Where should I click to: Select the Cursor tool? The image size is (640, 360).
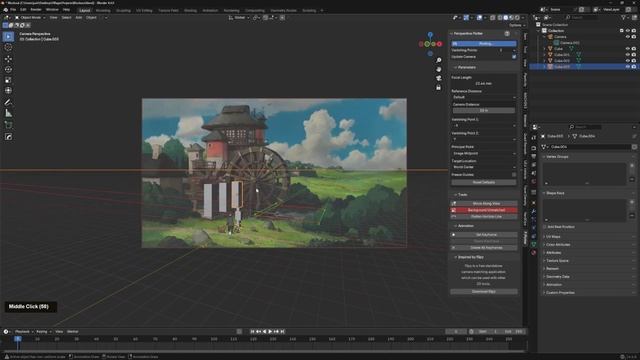8,47
